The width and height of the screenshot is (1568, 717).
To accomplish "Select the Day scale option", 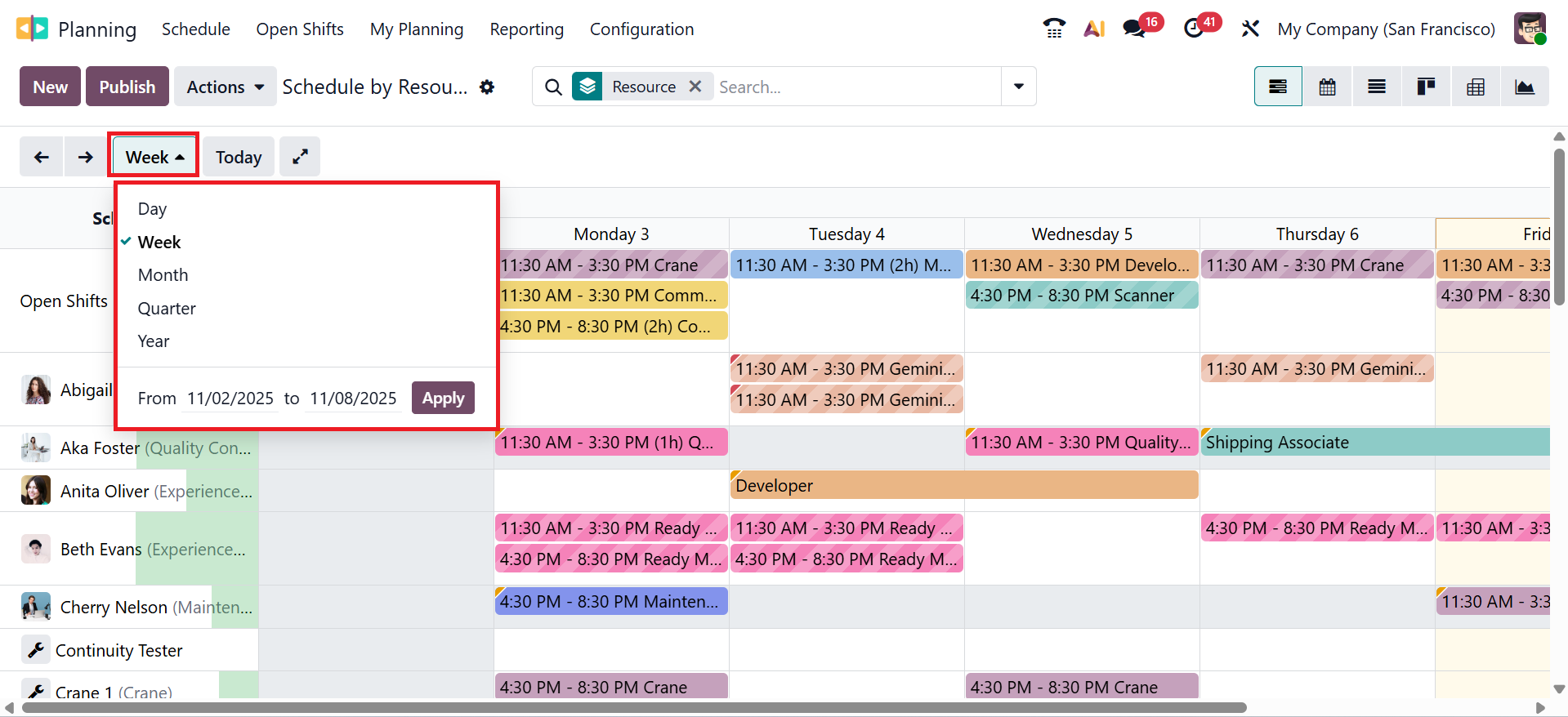I will (x=152, y=209).
